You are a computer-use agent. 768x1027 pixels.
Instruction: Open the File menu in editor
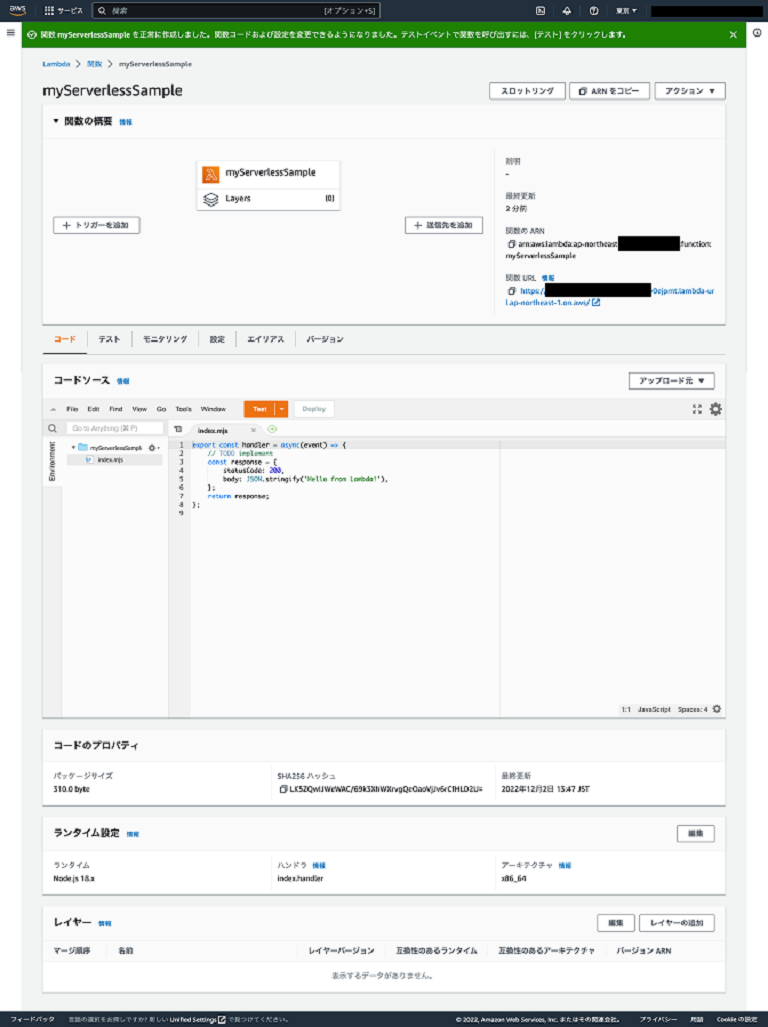tap(72, 409)
